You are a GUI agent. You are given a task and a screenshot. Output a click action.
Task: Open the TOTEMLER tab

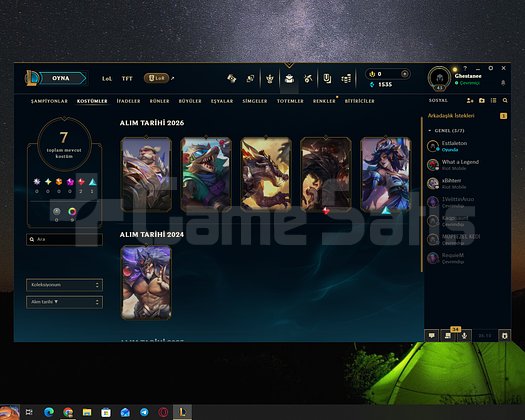pos(290,101)
